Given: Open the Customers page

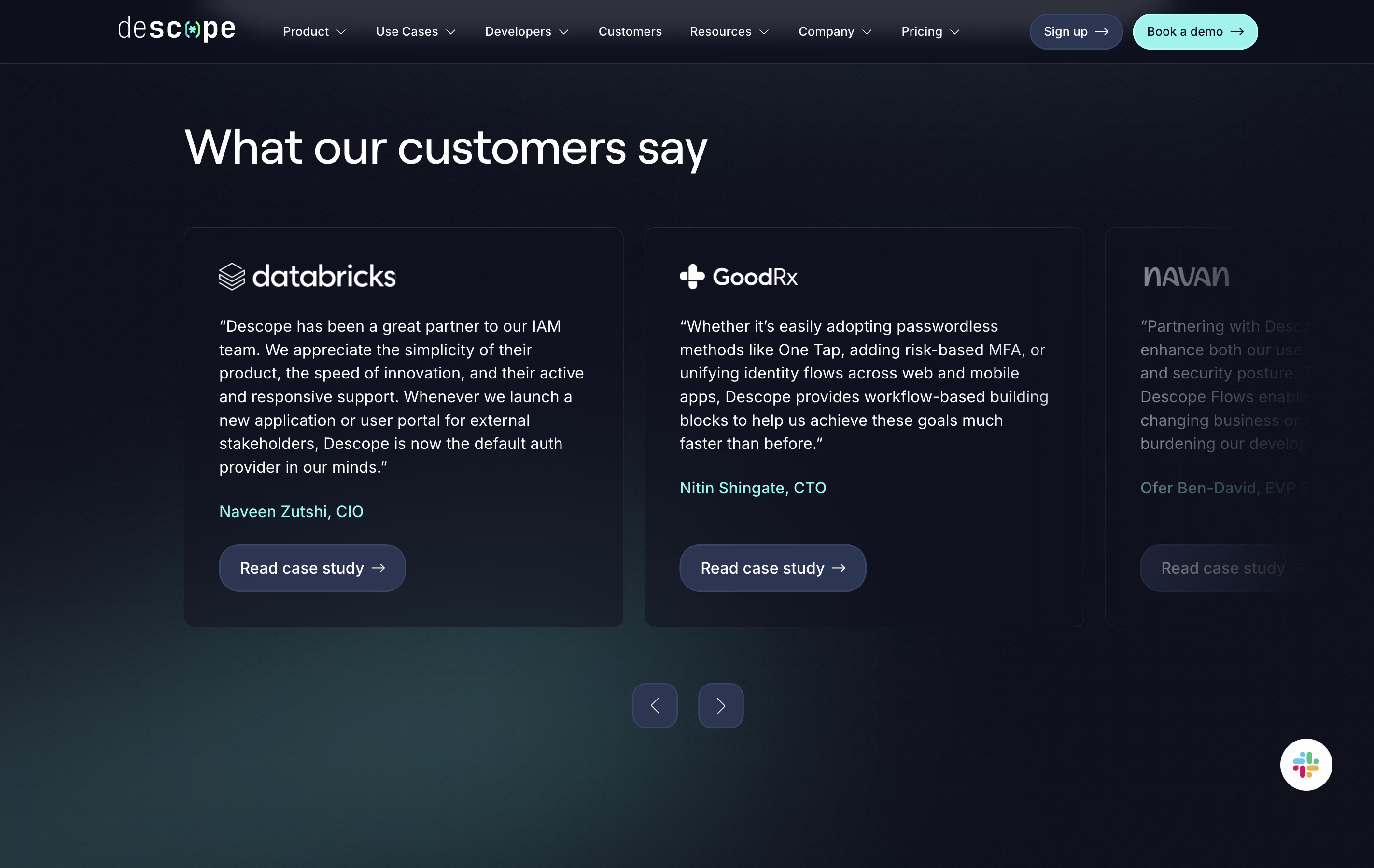Looking at the screenshot, I should (x=630, y=32).
